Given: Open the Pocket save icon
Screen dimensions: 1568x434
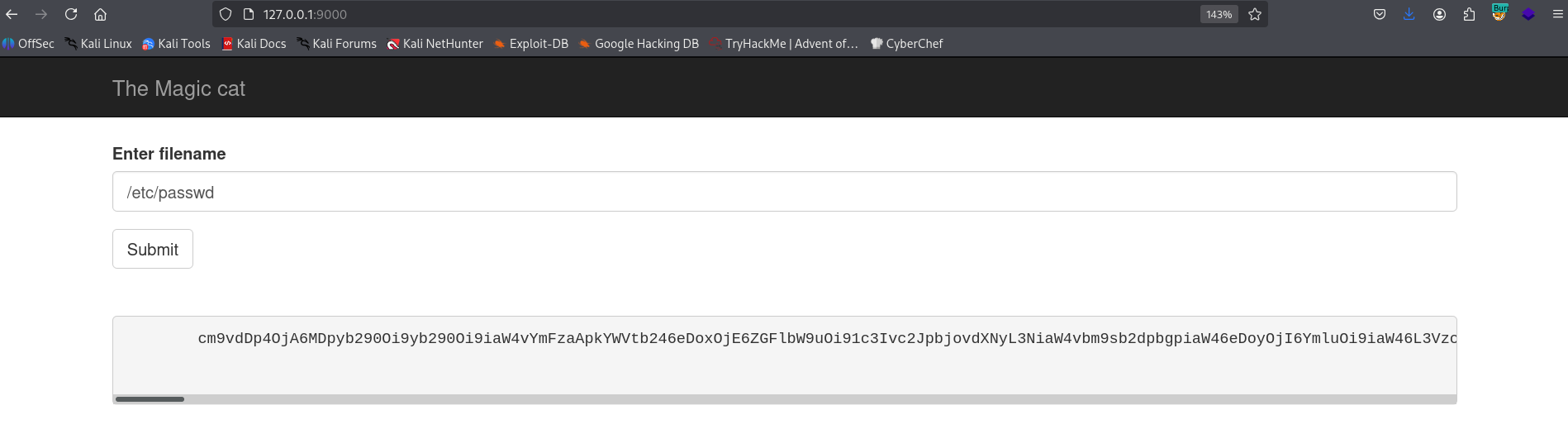Looking at the screenshot, I should tap(1379, 14).
